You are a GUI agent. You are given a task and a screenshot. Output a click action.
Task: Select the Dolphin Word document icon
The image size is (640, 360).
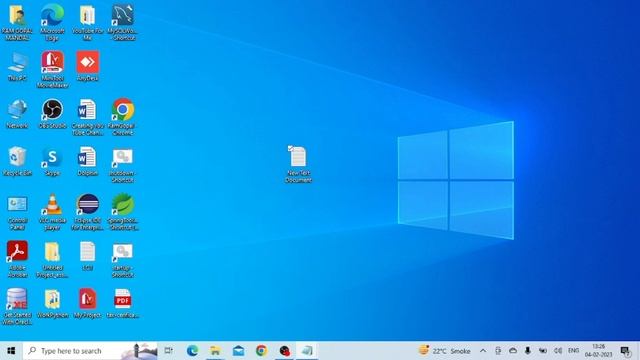[87, 161]
